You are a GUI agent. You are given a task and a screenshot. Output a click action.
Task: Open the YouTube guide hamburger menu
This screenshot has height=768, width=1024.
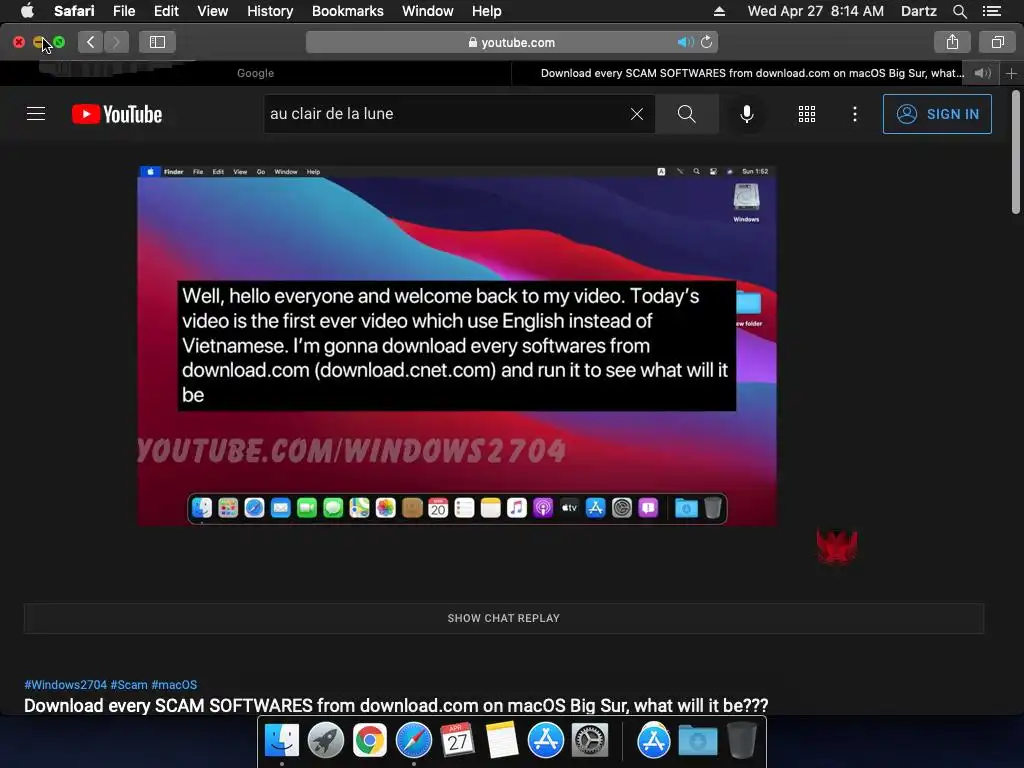pos(36,114)
